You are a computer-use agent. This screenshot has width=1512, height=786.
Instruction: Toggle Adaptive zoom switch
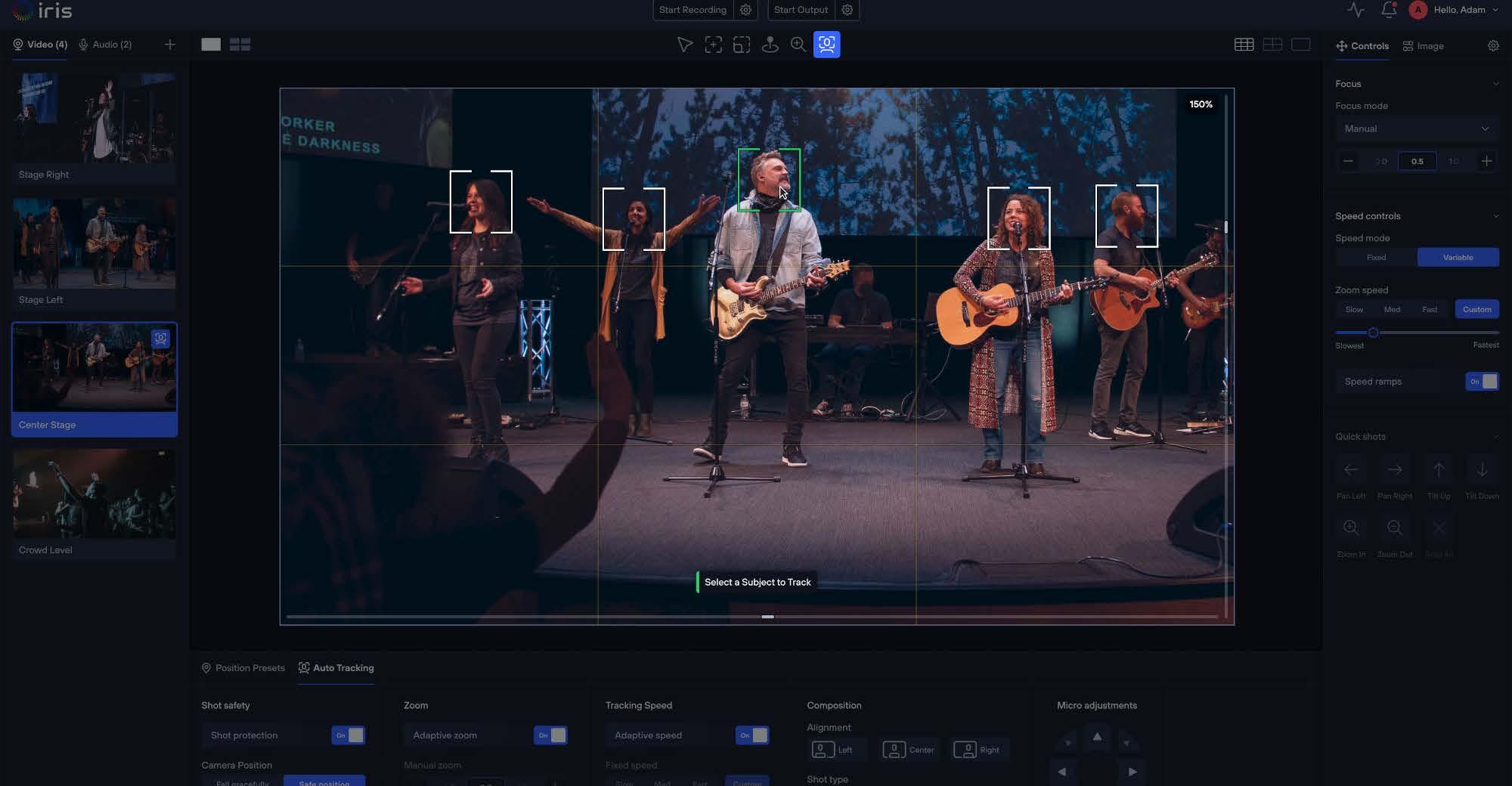[x=550, y=735]
